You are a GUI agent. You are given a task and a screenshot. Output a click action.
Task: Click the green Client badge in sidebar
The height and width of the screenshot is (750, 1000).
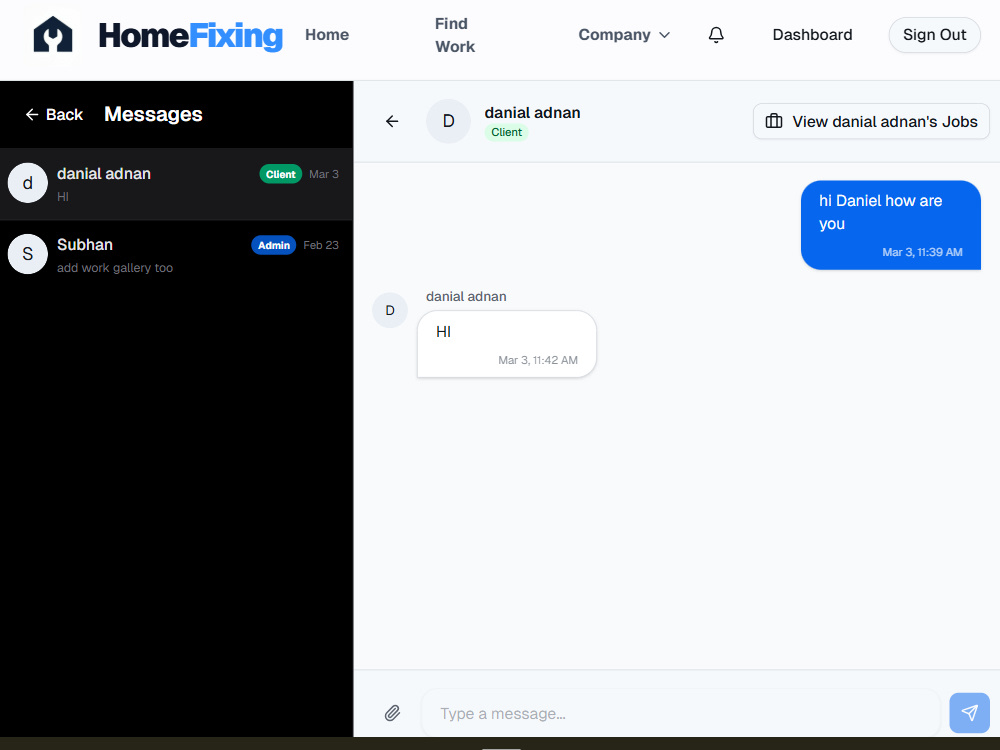coord(281,174)
